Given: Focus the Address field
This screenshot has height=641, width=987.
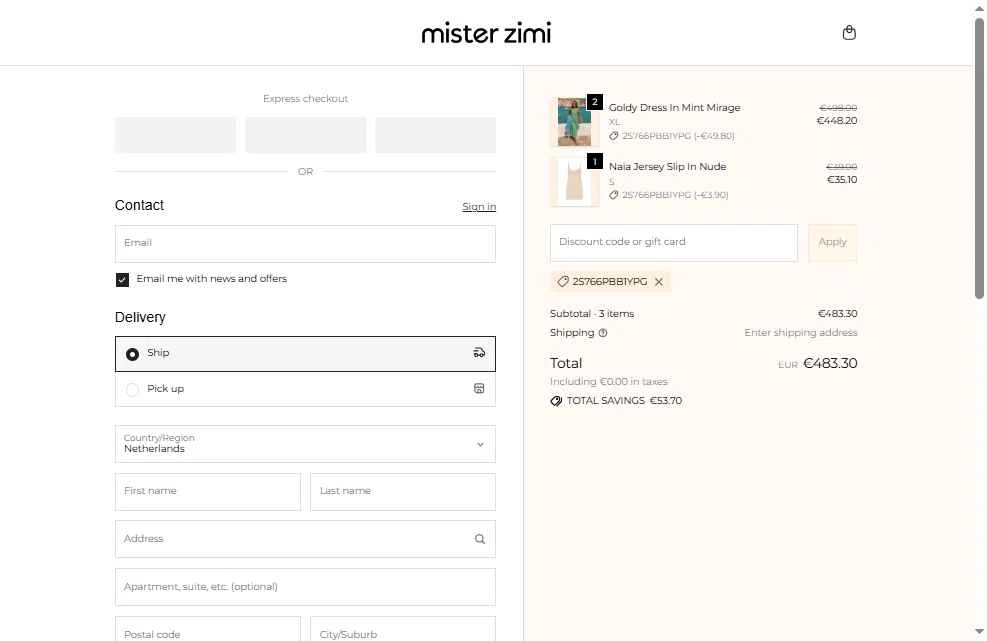Looking at the screenshot, I should pos(305,539).
